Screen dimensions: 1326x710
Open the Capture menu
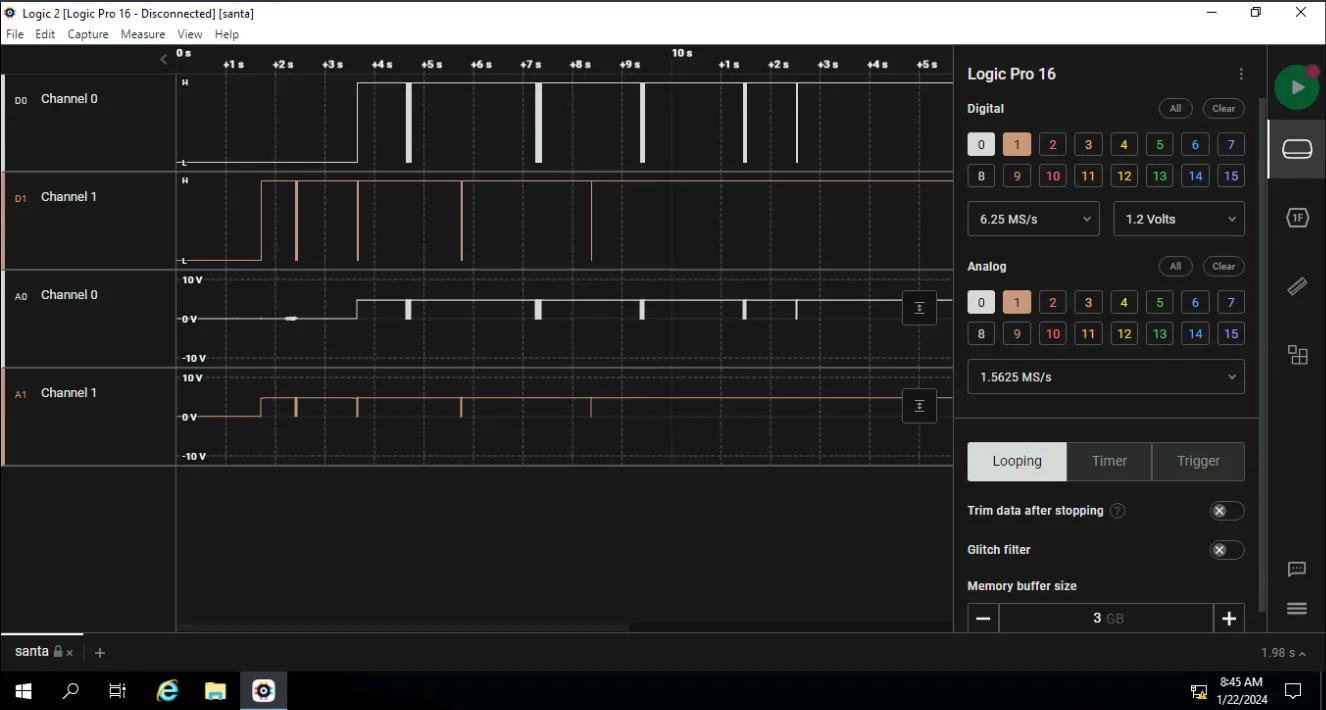click(x=88, y=34)
